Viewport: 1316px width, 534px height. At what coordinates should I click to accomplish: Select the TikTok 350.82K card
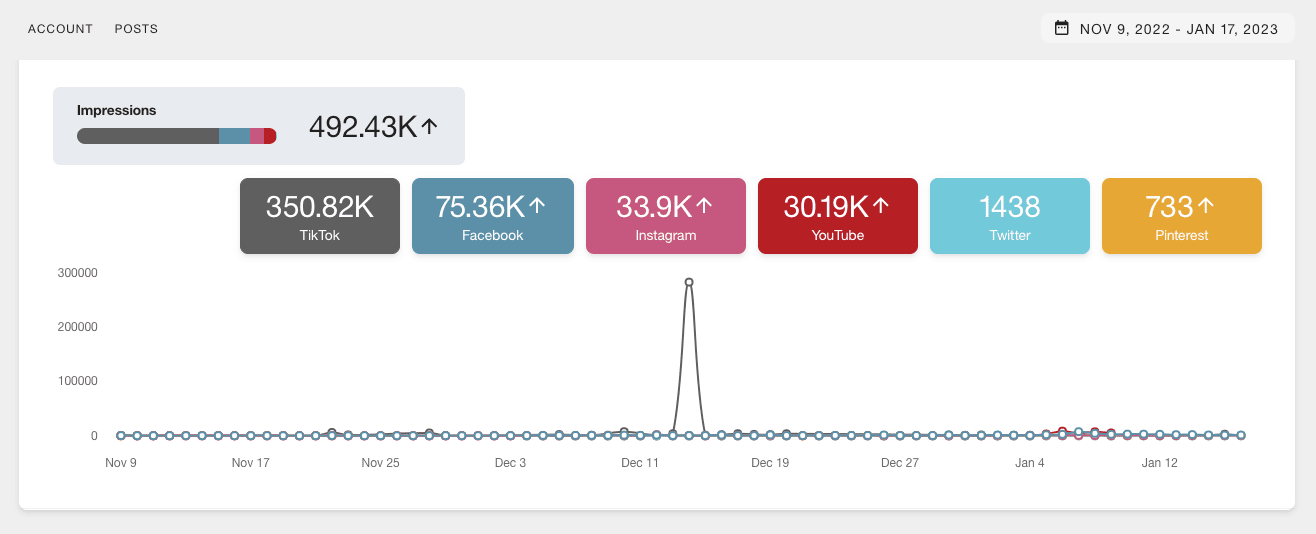pyautogui.click(x=320, y=216)
